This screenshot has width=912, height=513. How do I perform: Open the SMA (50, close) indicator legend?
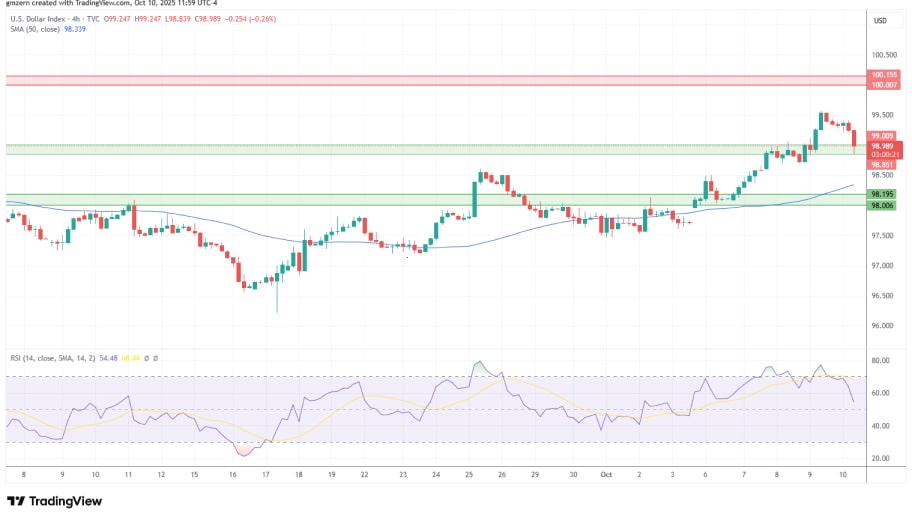tap(33, 30)
